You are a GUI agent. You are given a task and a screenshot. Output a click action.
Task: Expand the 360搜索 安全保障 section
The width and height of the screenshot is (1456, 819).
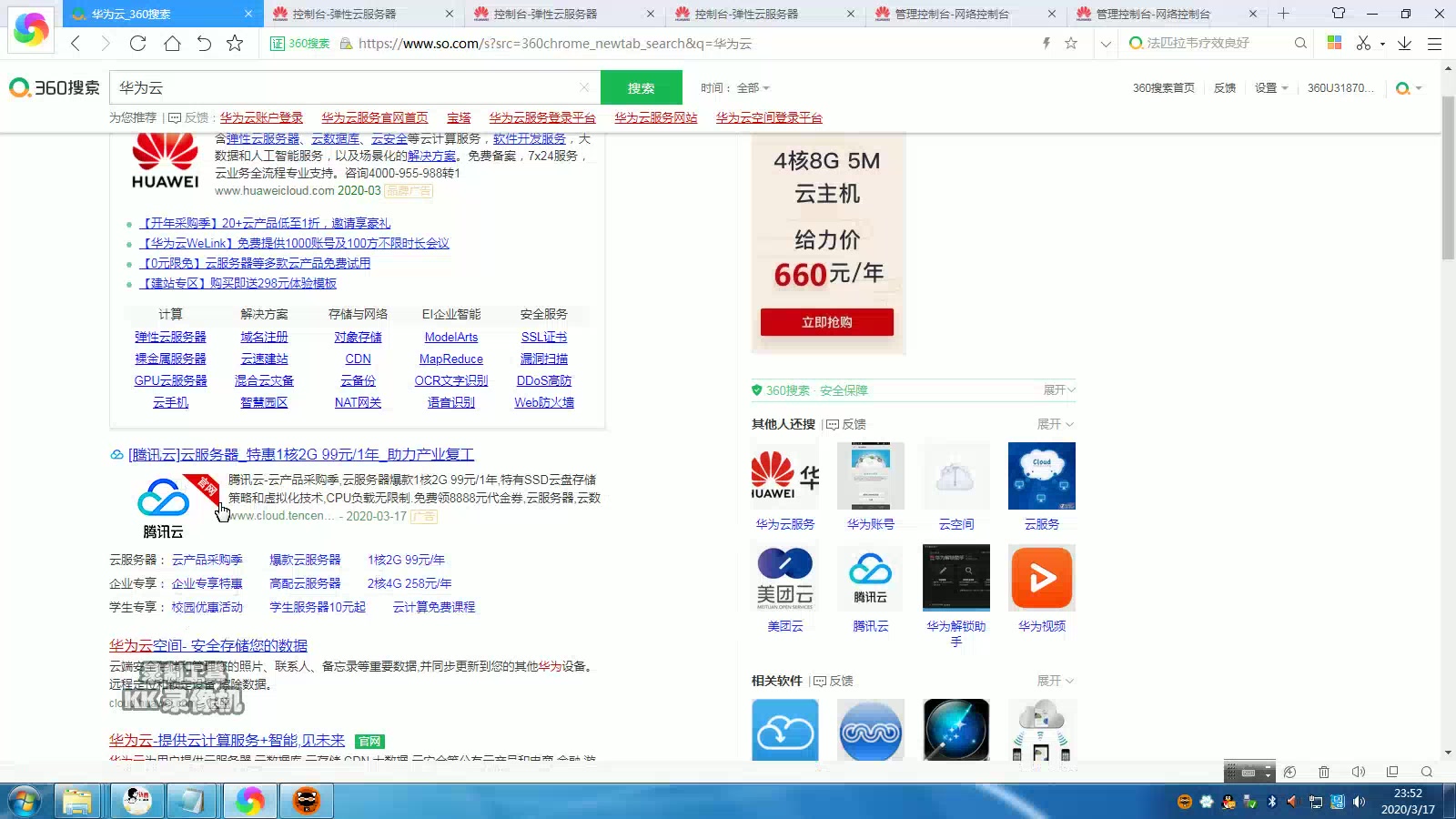[x=1059, y=389]
